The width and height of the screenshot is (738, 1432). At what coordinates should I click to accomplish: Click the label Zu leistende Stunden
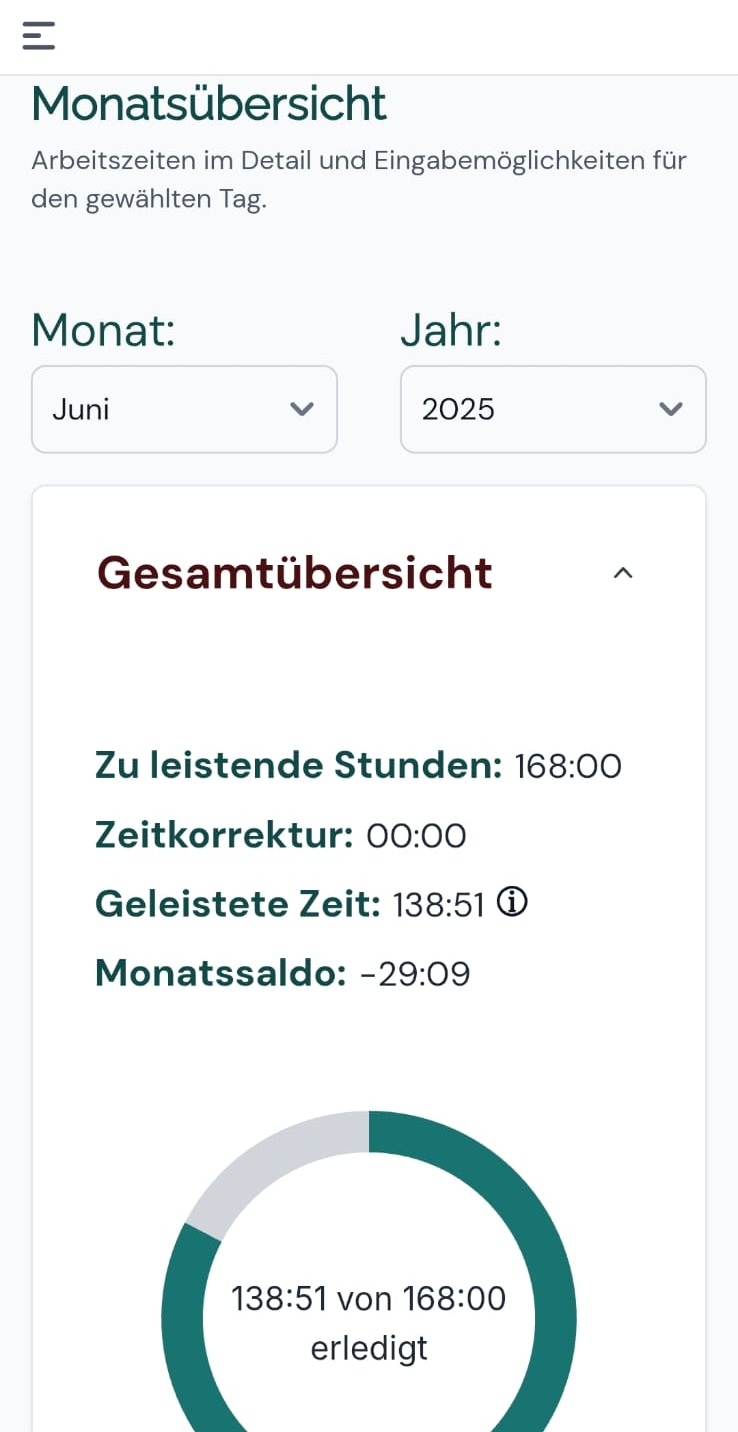pyautogui.click(x=297, y=765)
